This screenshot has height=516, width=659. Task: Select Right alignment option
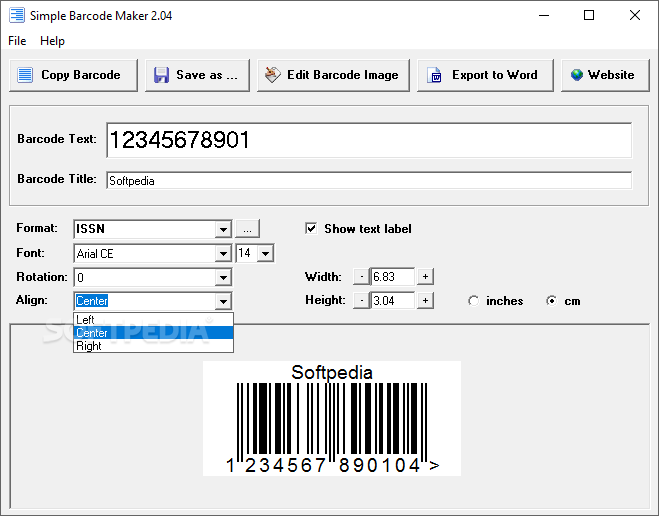tap(153, 346)
